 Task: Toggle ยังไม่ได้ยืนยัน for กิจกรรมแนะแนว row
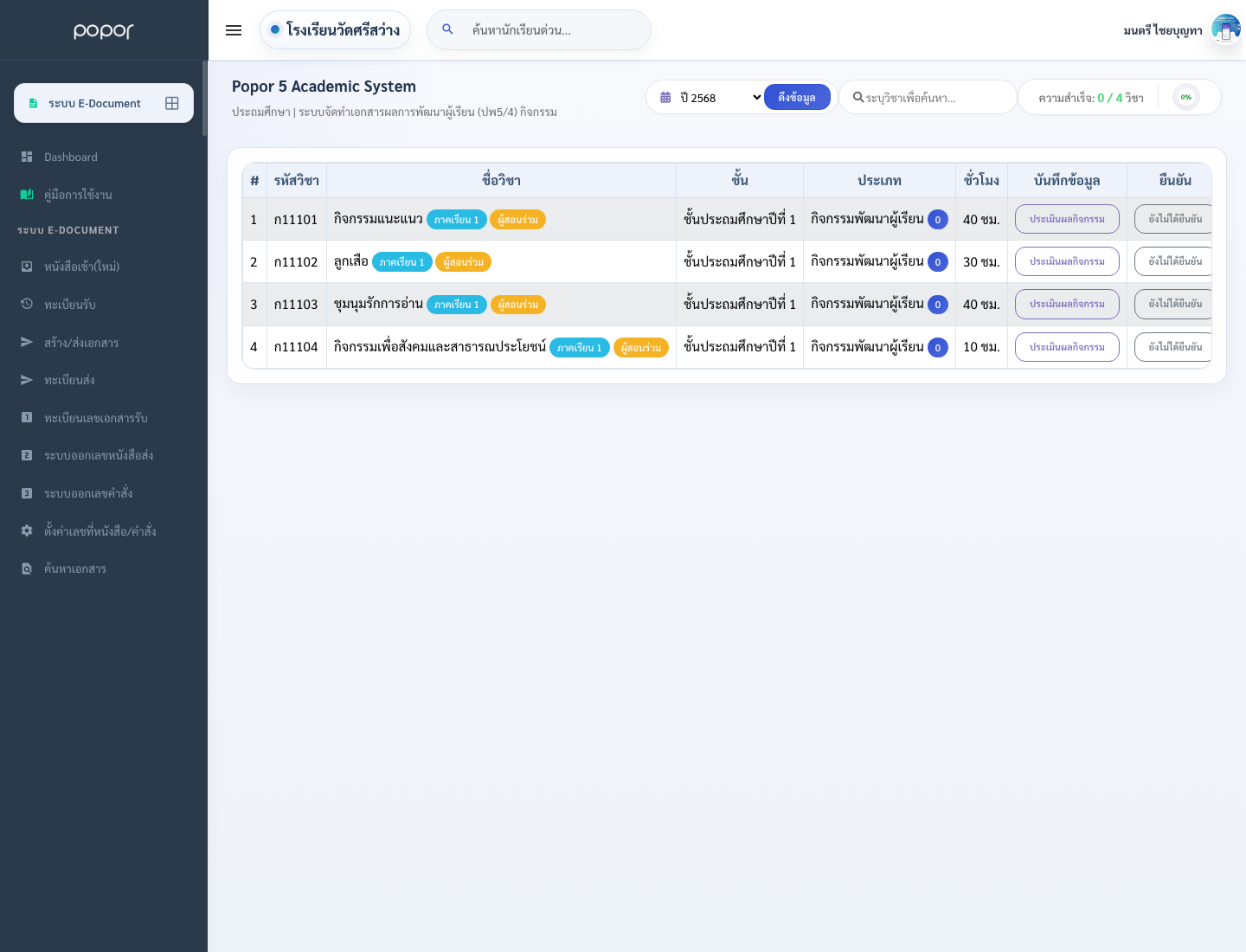pyautogui.click(x=1173, y=219)
